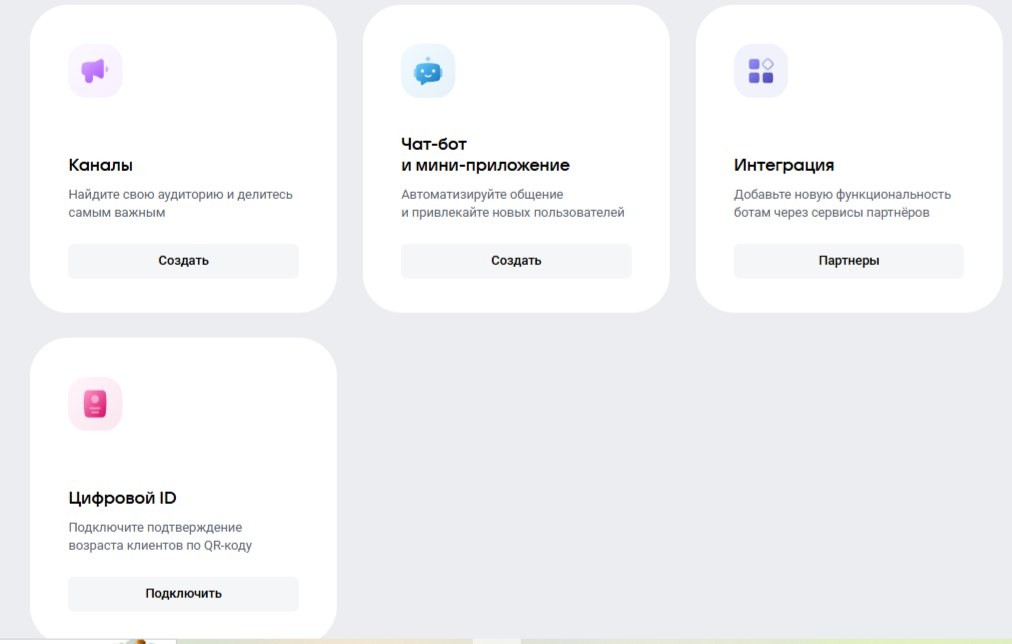Click text 'Автоматизируйте общение и привлекайте новых пользователей'

coord(513,203)
